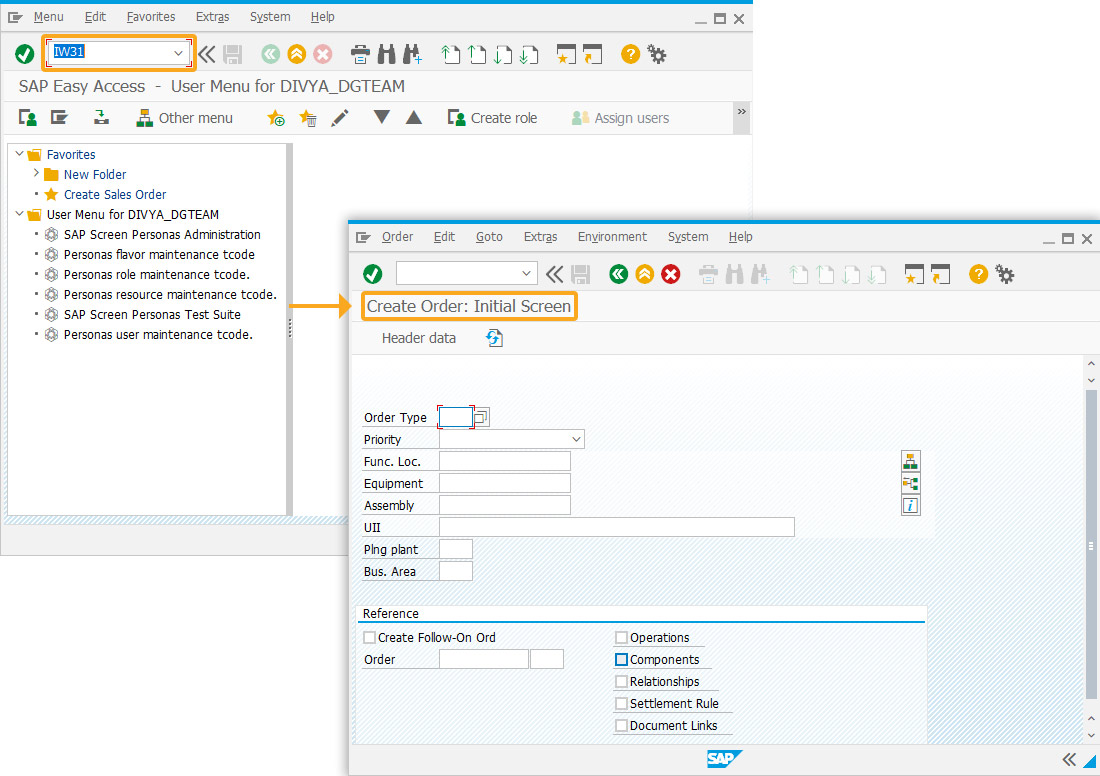This screenshot has height=776, width=1100.
Task: Open Order menu in Create Order window
Action: coord(397,237)
